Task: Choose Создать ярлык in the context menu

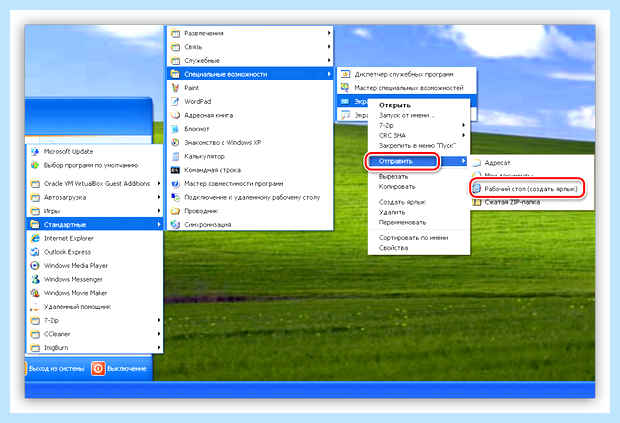Action: click(402, 202)
